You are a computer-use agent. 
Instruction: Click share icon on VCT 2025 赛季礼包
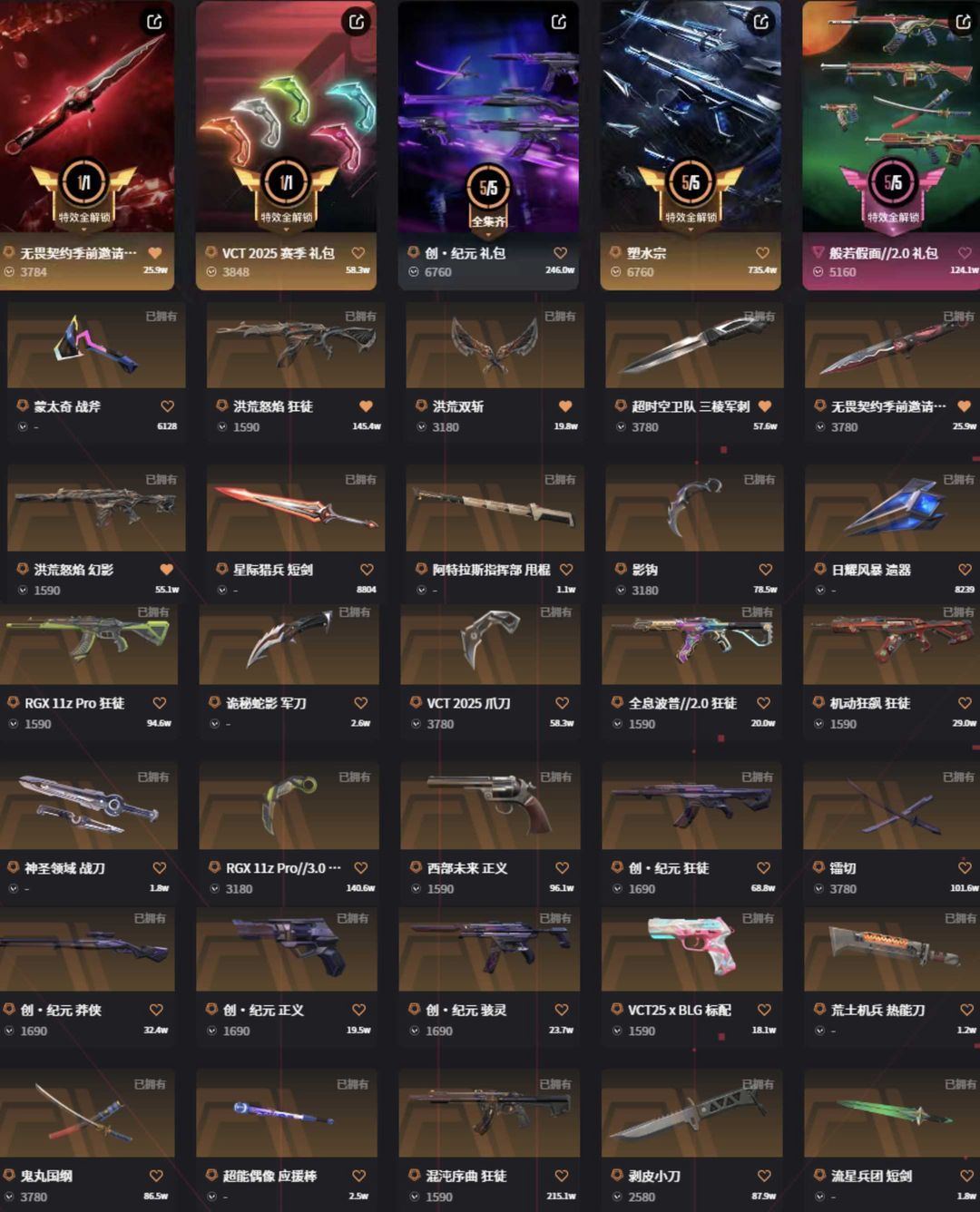(357, 22)
